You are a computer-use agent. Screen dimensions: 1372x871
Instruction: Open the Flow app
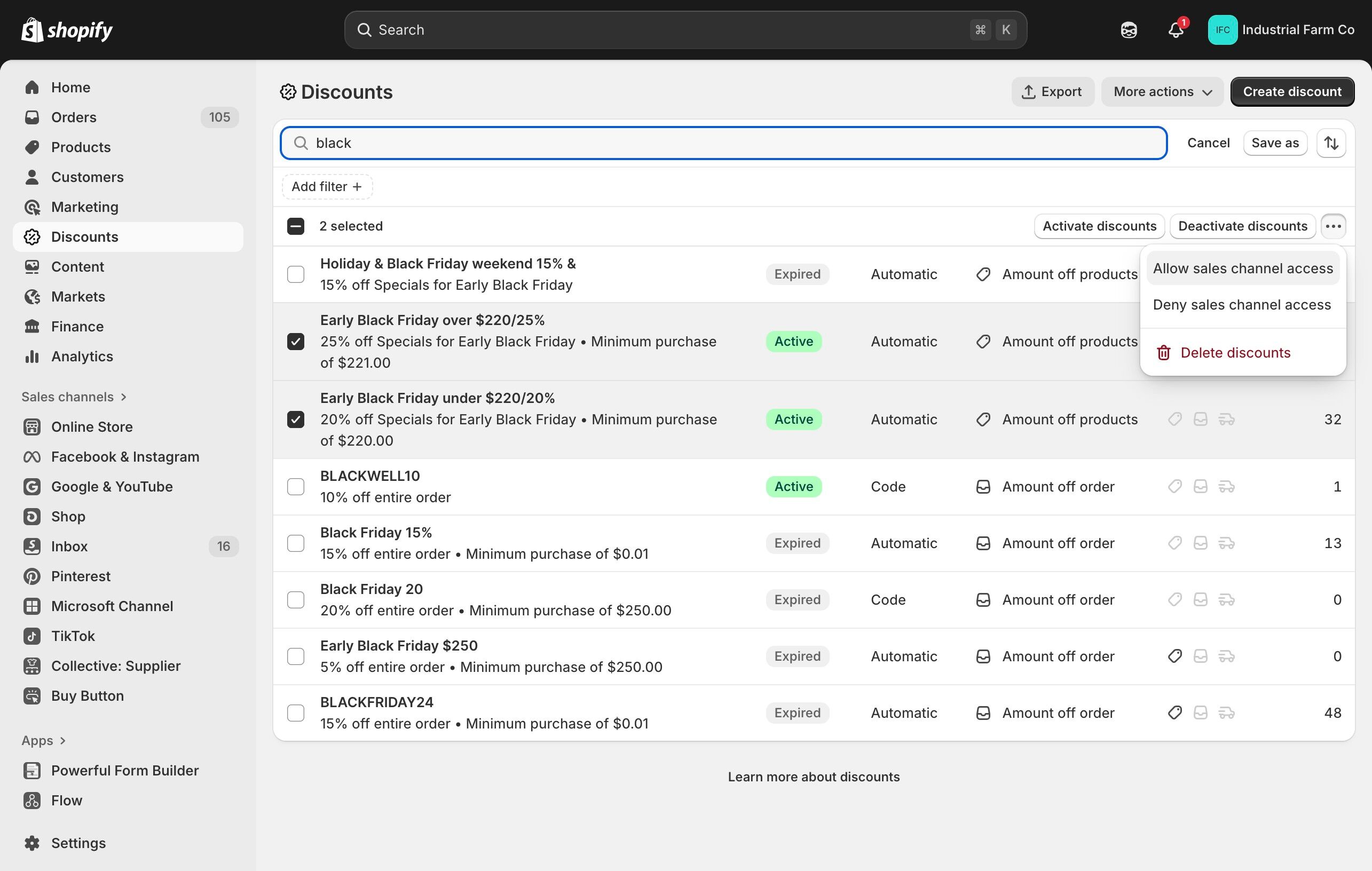pos(66,800)
